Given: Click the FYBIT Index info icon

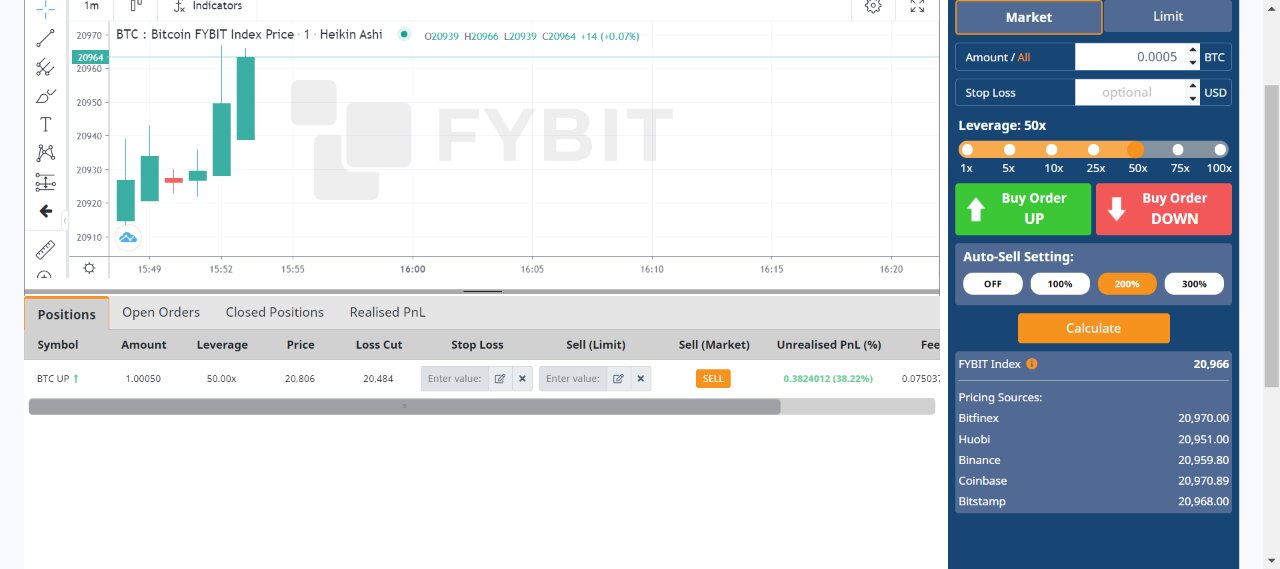Looking at the screenshot, I should (1032, 364).
